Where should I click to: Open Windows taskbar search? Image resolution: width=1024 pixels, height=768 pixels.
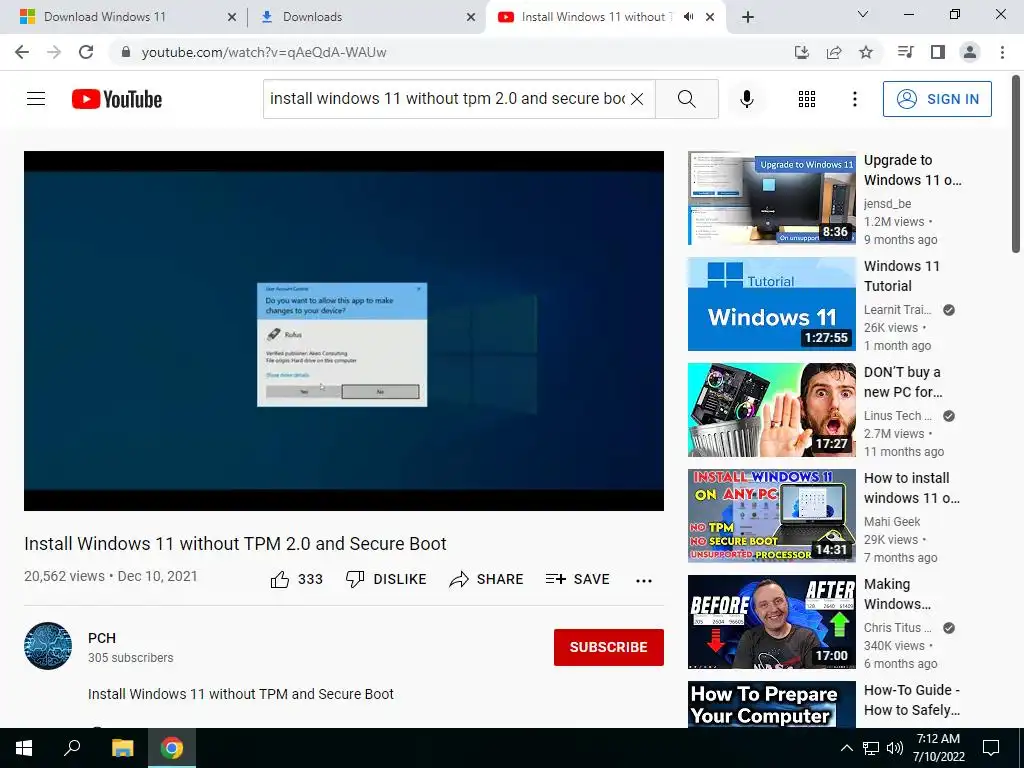pos(72,748)
